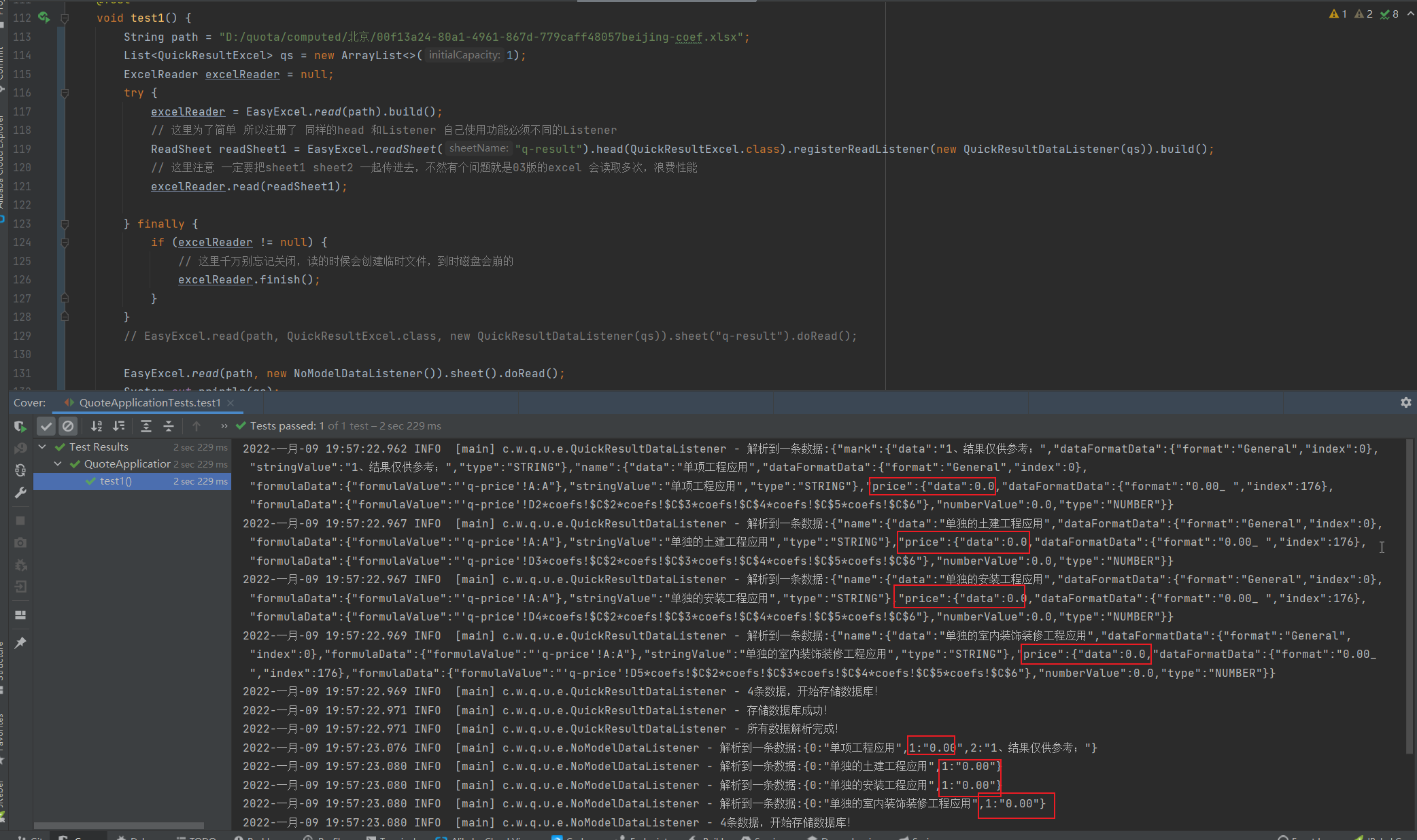
Task: Sort tests alphabetically
Action: (x=97, y=426)
